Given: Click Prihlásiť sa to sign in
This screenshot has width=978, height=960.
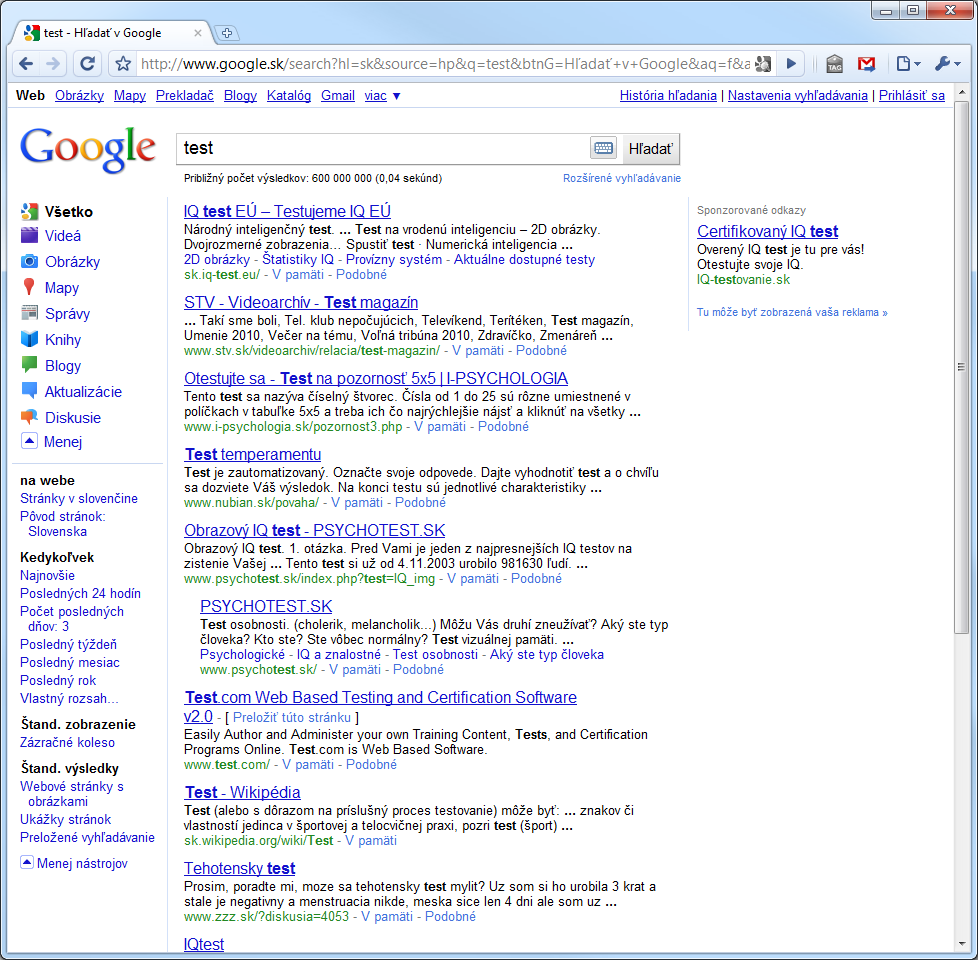Looking at the screenshot, I should pos(912,96).
